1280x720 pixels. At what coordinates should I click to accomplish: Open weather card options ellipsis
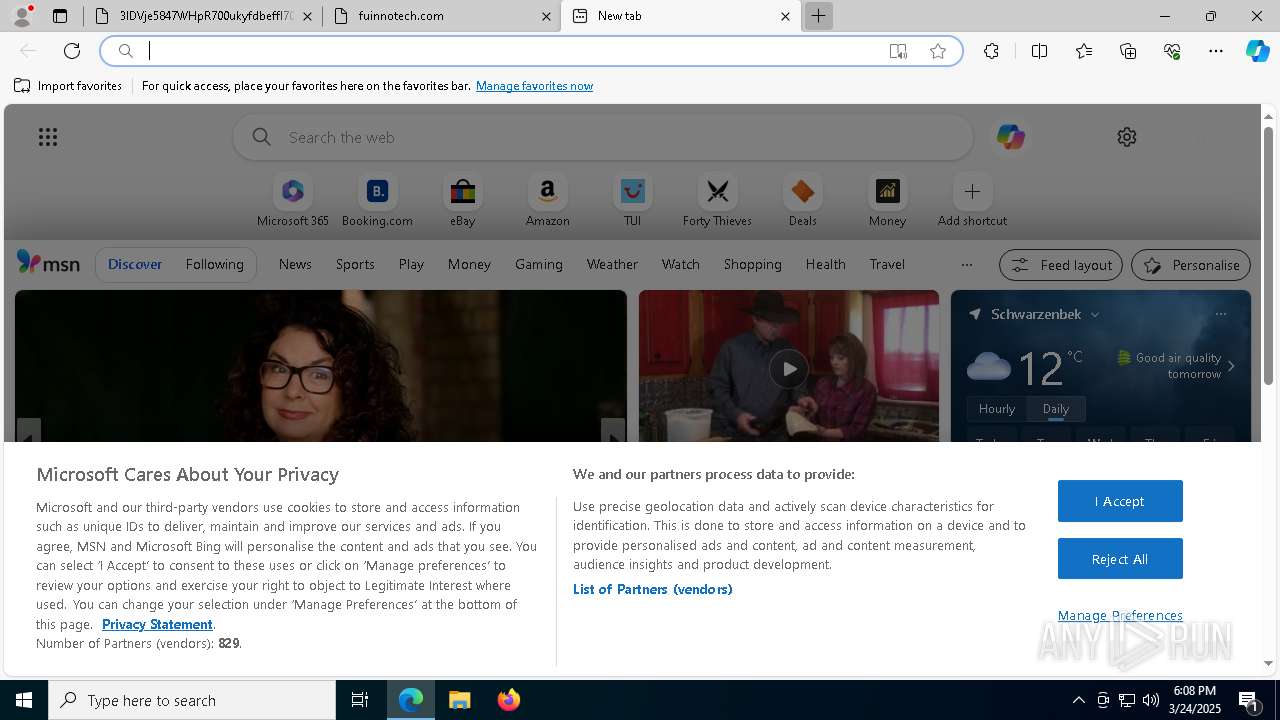(x=1220, y=314)
